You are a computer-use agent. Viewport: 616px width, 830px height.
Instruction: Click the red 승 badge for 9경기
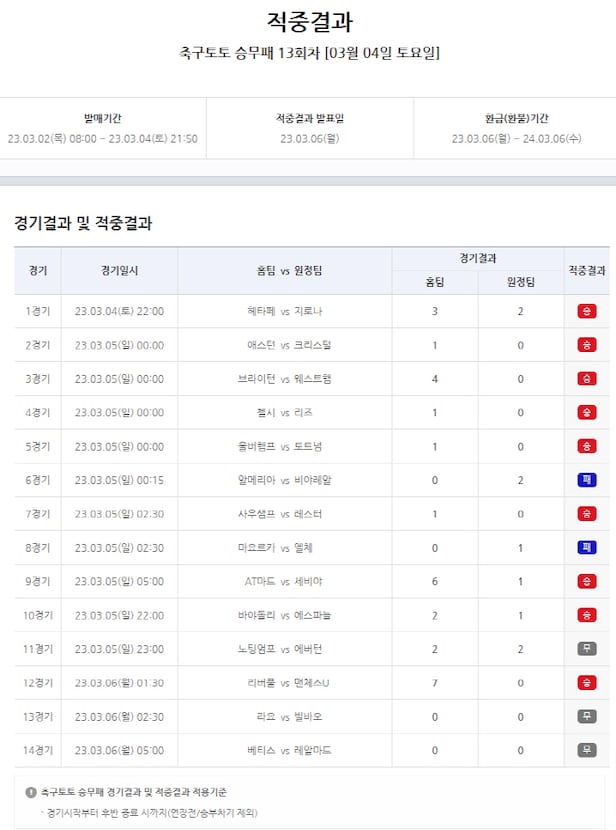coord(586,581)
